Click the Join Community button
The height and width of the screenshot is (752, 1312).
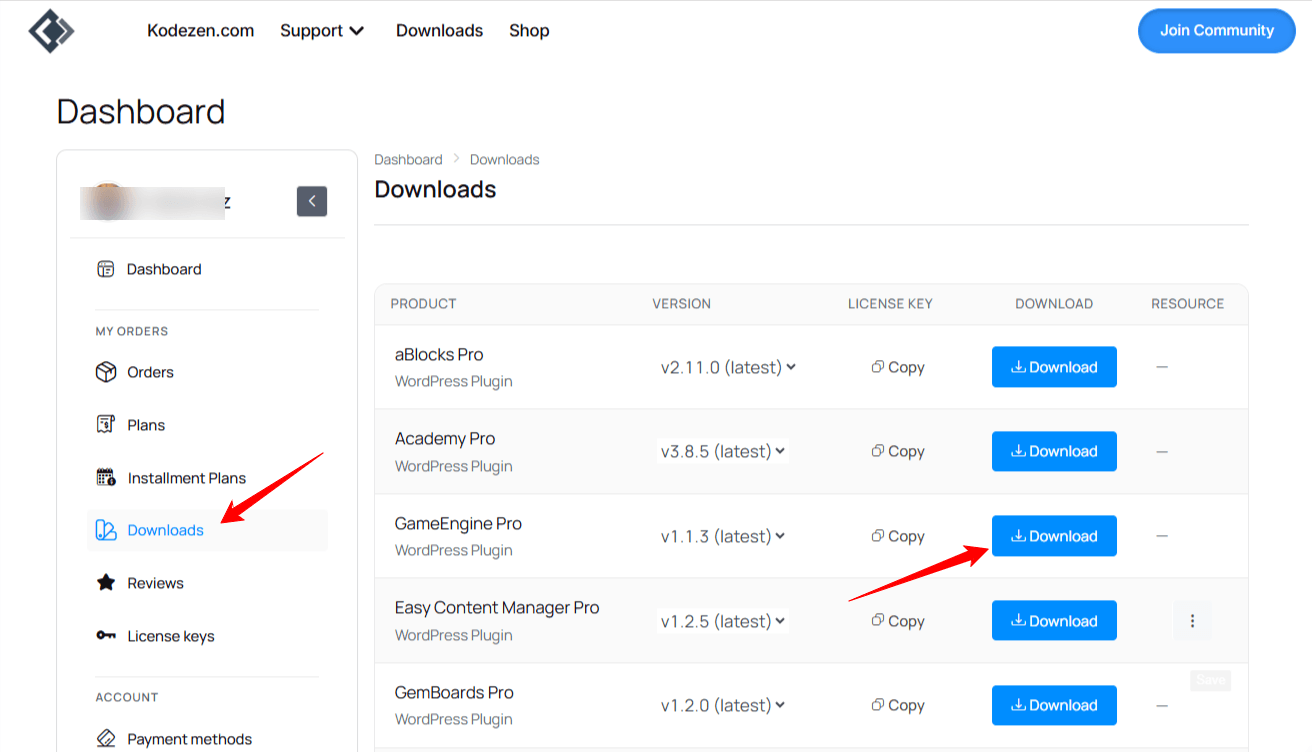[1216, 31]
